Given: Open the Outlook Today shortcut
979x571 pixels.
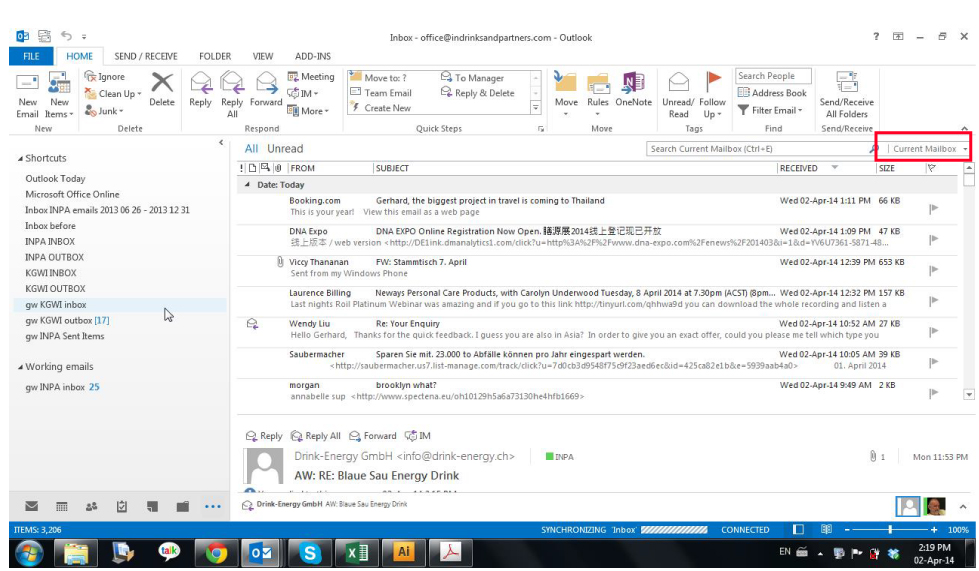Looking at the screenshot, I should [x=55, y=178].
